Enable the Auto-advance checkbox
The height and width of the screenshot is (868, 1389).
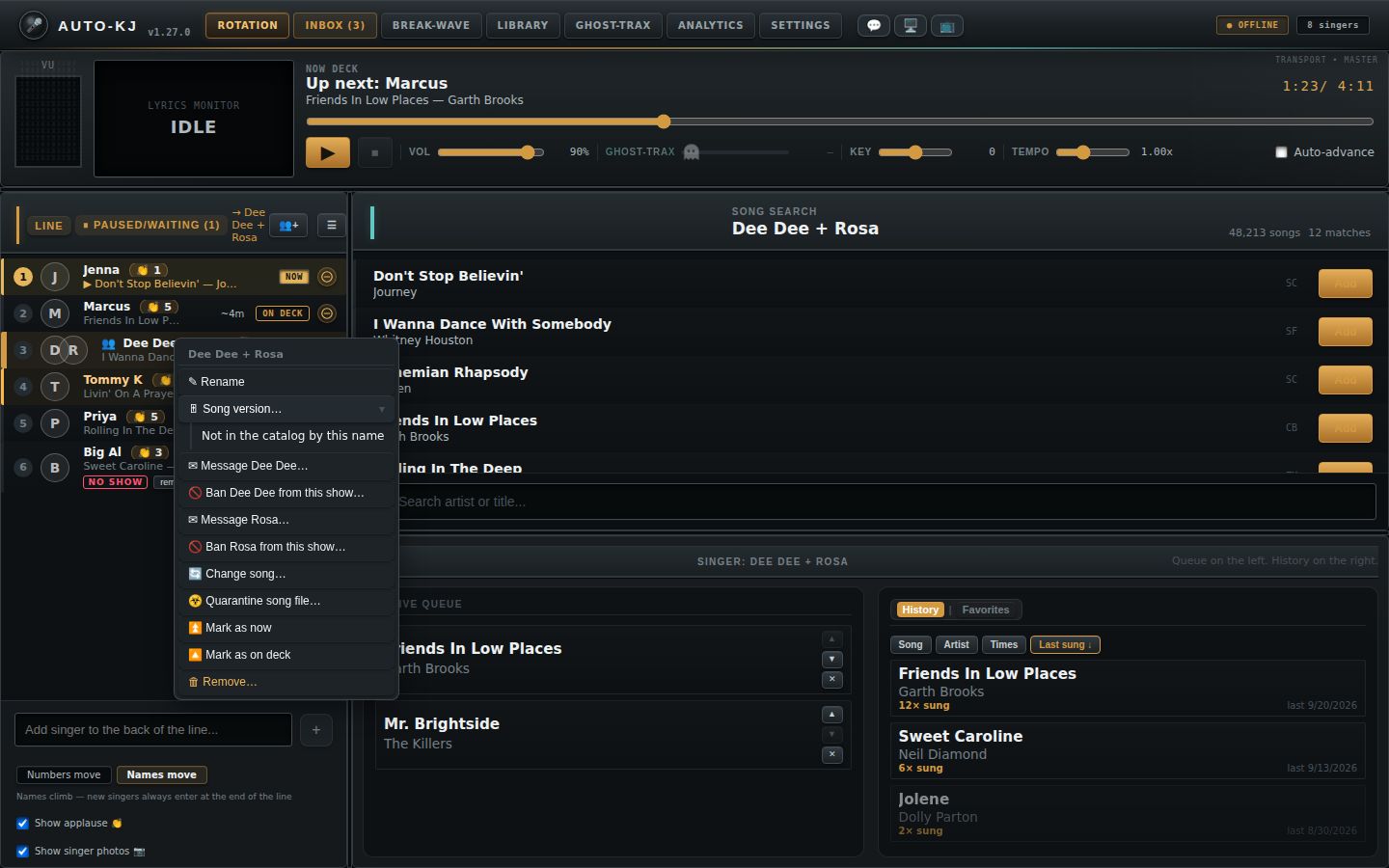[1281, 152]
